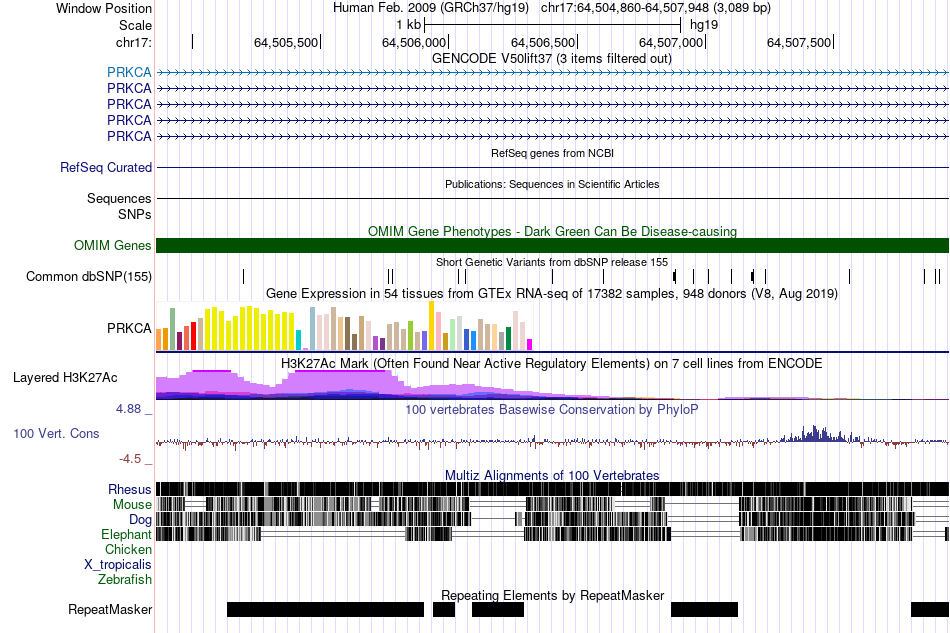Click the 100 Vert. Cons label

[56, 434]
